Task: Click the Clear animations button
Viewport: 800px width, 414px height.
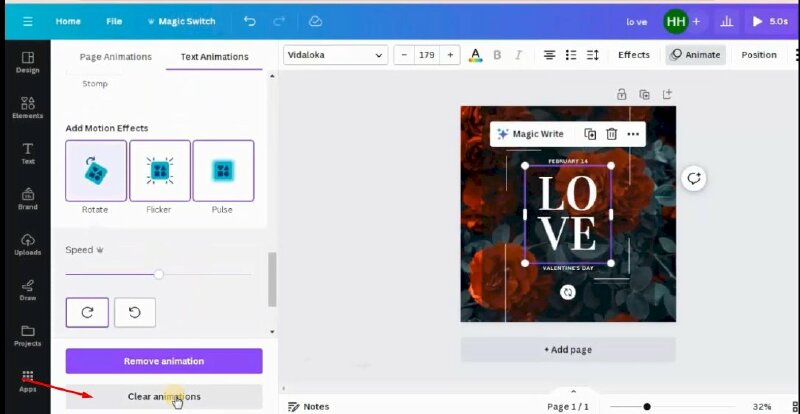Action: tap(164, 397)
